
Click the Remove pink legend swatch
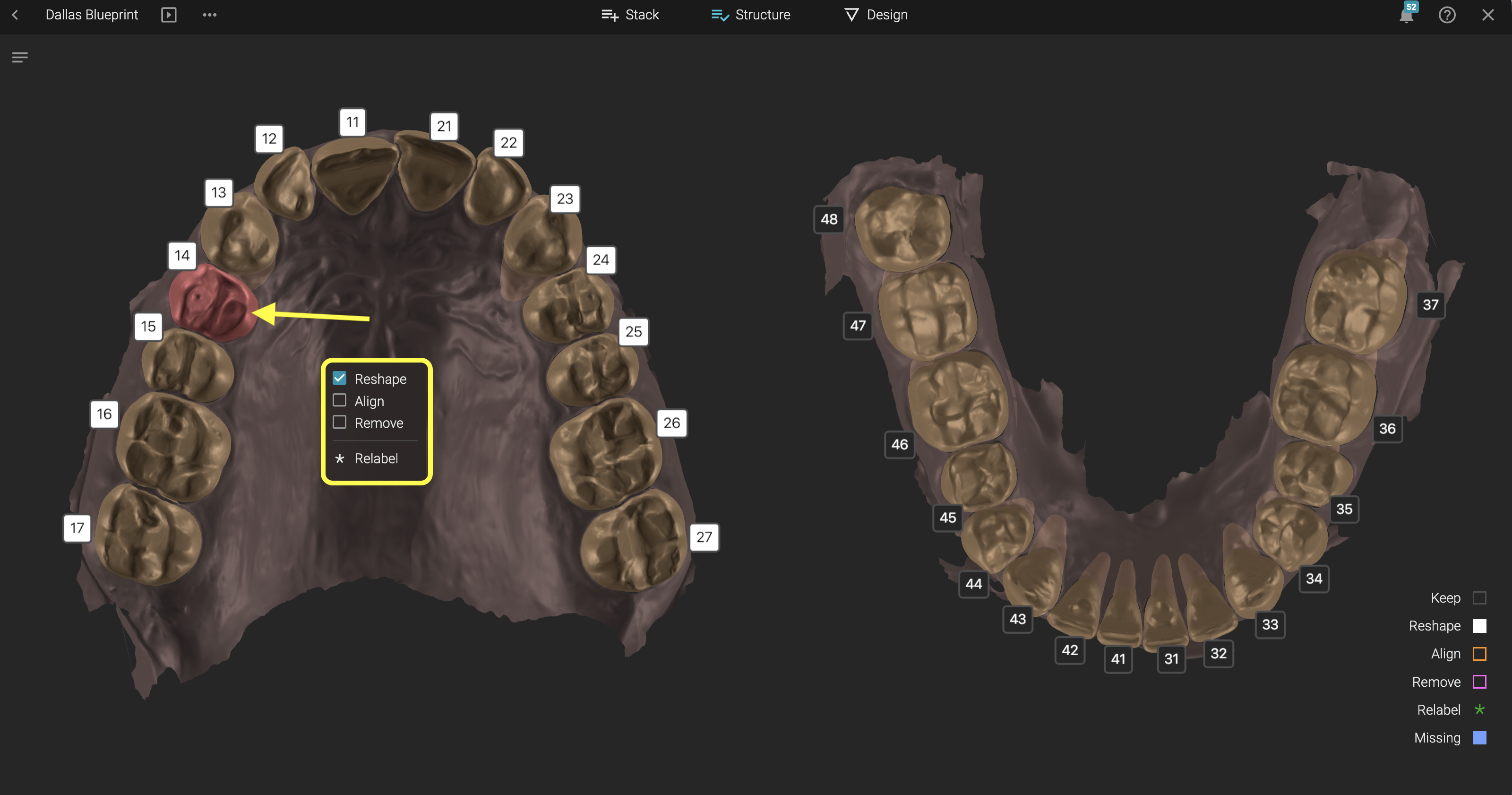pos(1479,682)
